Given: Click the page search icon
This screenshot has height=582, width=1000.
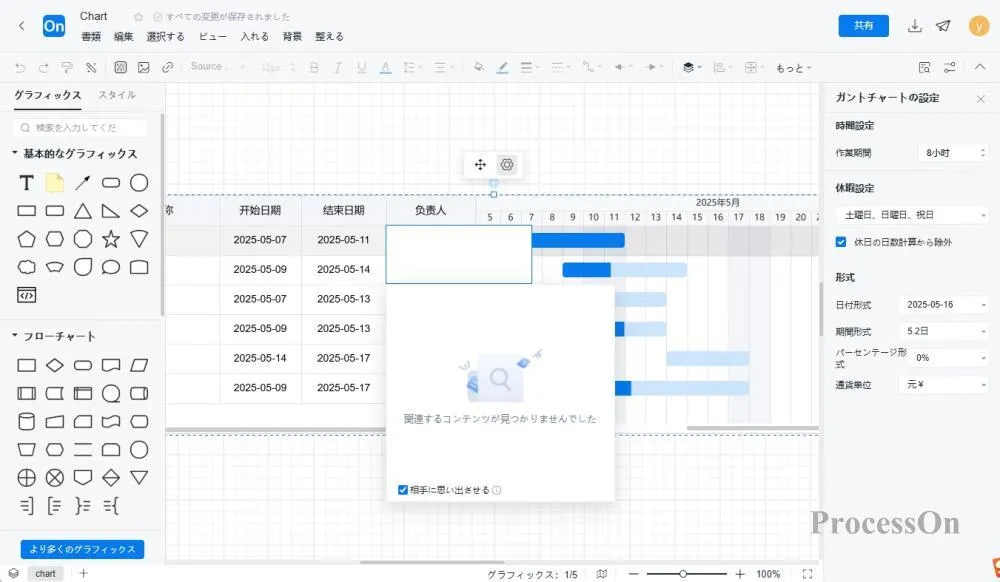Looking at the screenshot, I should (924, 67).
